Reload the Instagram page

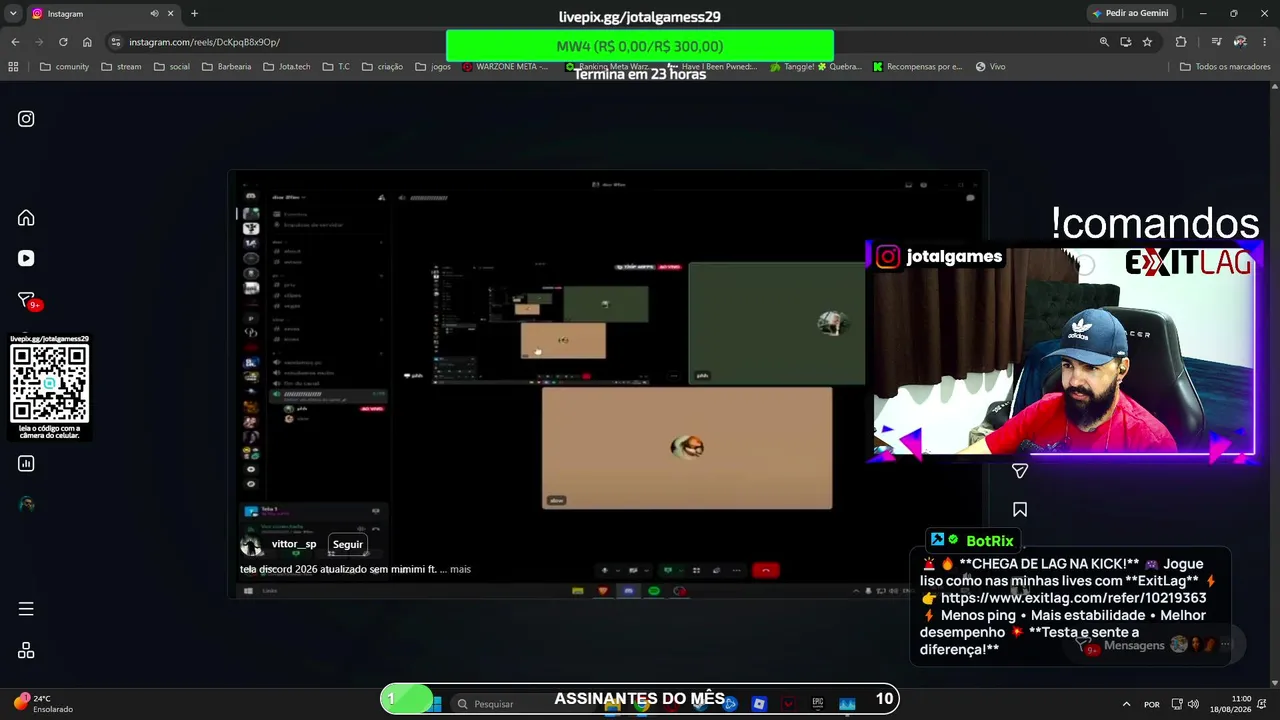tap(63, 42)
